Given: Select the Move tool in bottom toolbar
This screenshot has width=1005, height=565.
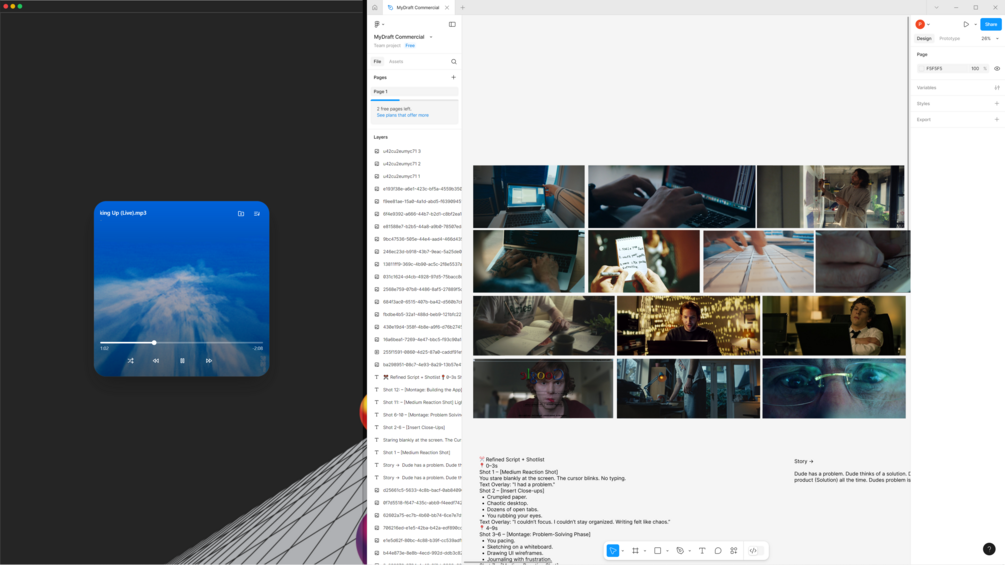Looking at the screenshot, I should coord(613,550).
